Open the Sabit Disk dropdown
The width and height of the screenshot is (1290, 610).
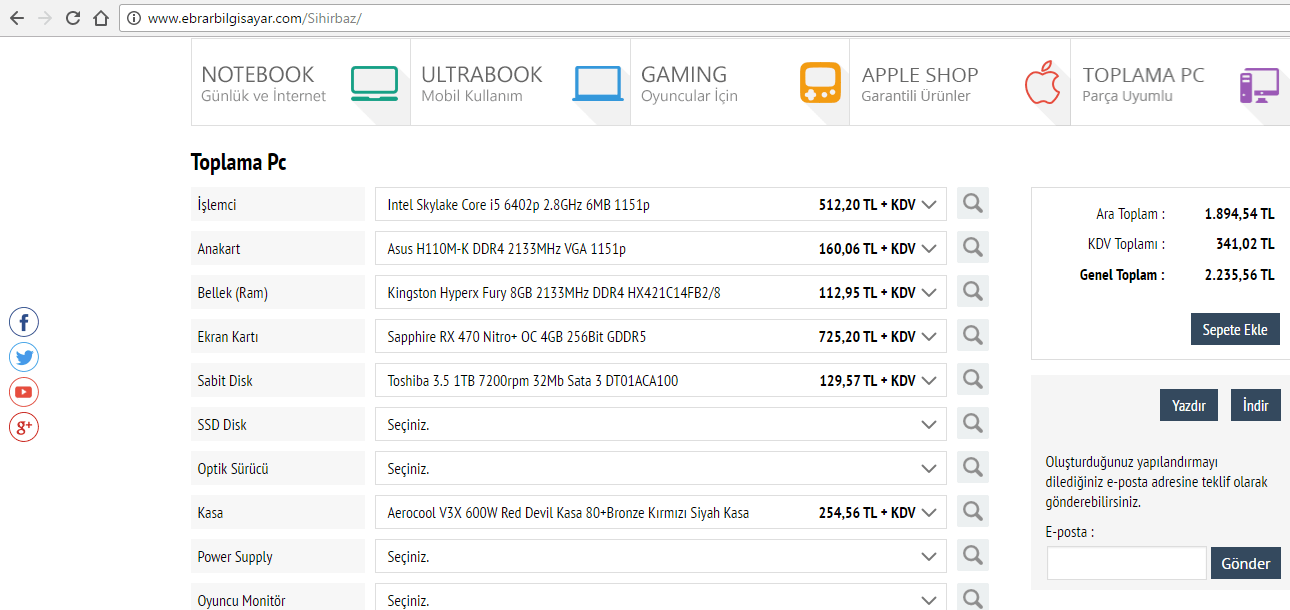point(661,381)
